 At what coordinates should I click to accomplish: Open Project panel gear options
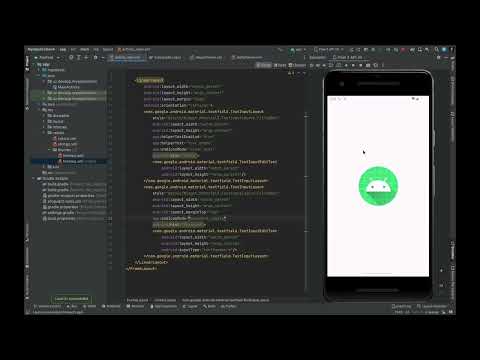(x=96, y=58)
